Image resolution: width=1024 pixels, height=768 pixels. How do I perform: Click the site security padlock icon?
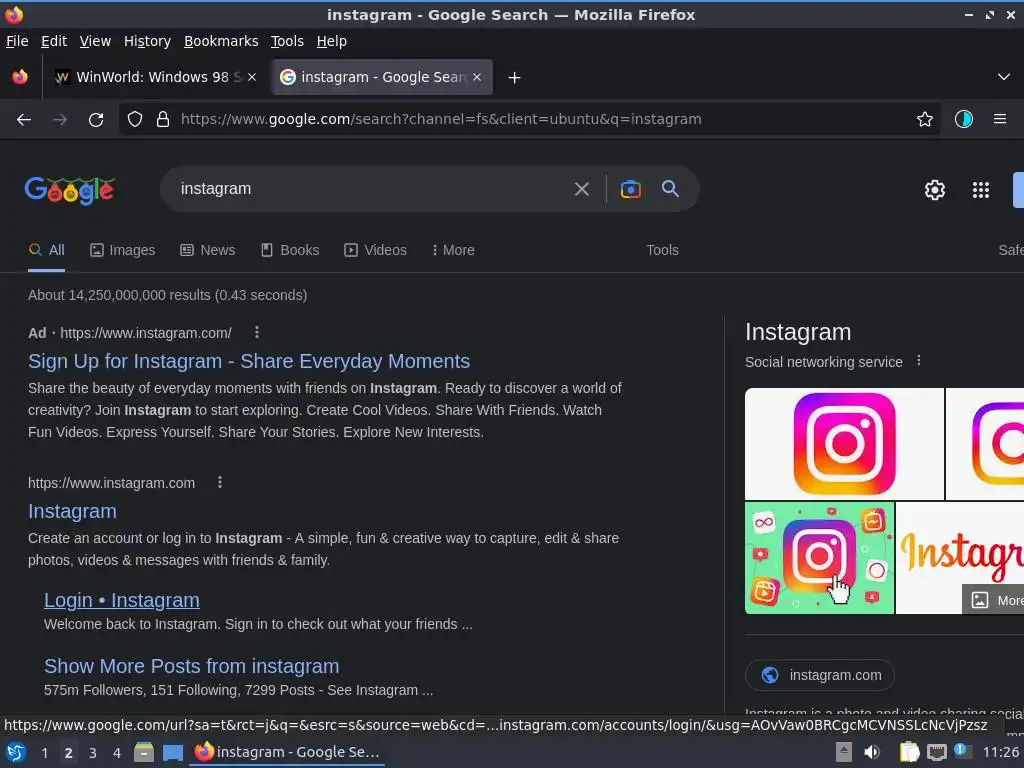pyautogui.click(x=163, y=120)
